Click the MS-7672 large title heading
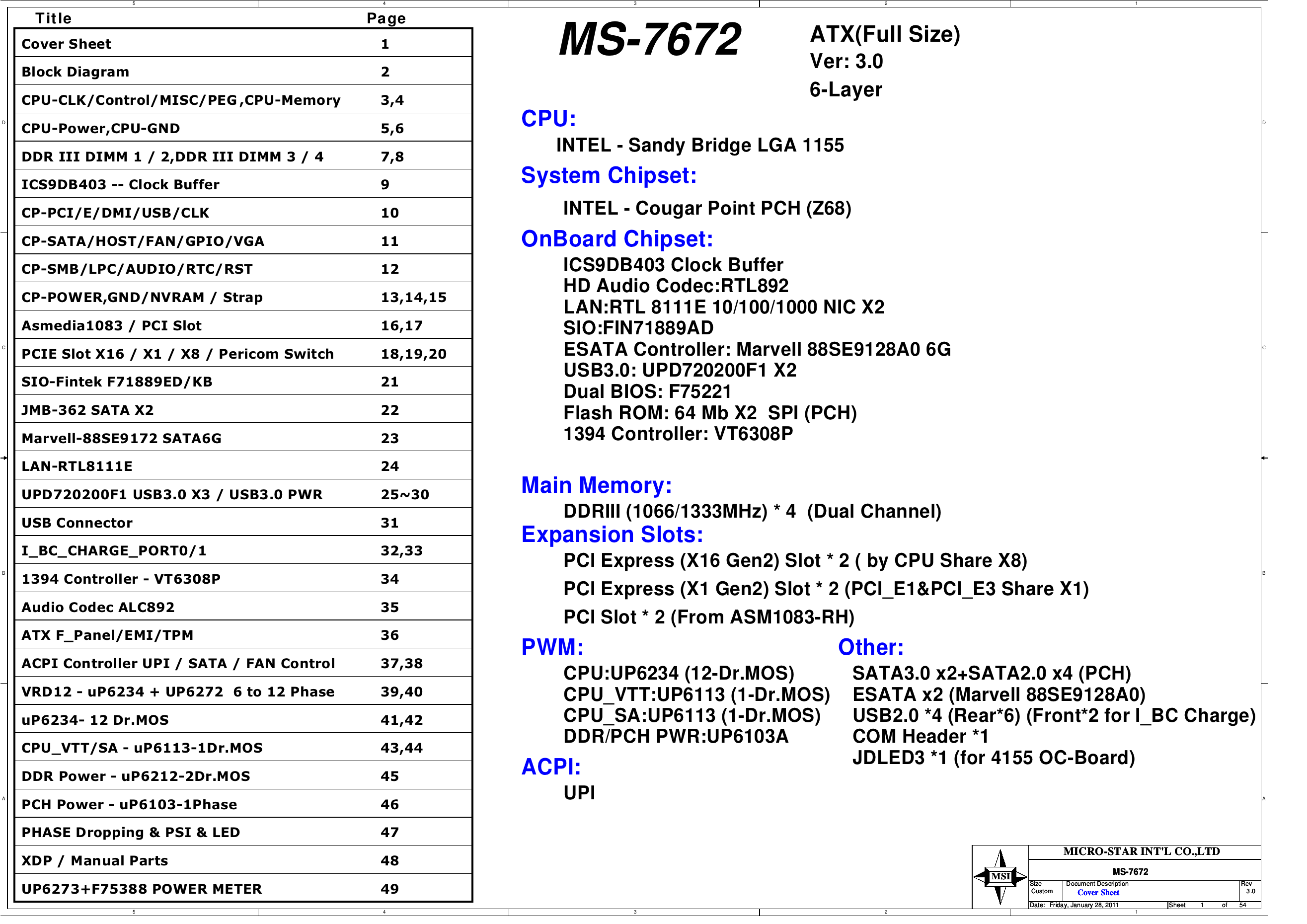Screen dimensions: 1307x924 click(649, 39)
